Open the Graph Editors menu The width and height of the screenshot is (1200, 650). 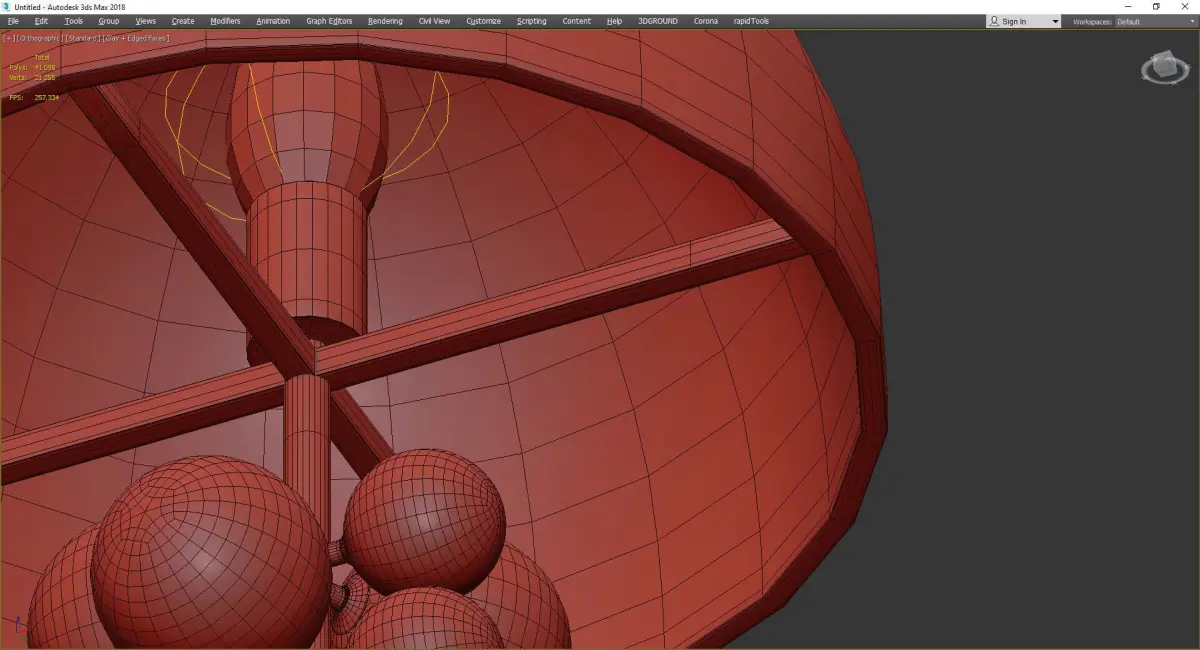[329, 21]
